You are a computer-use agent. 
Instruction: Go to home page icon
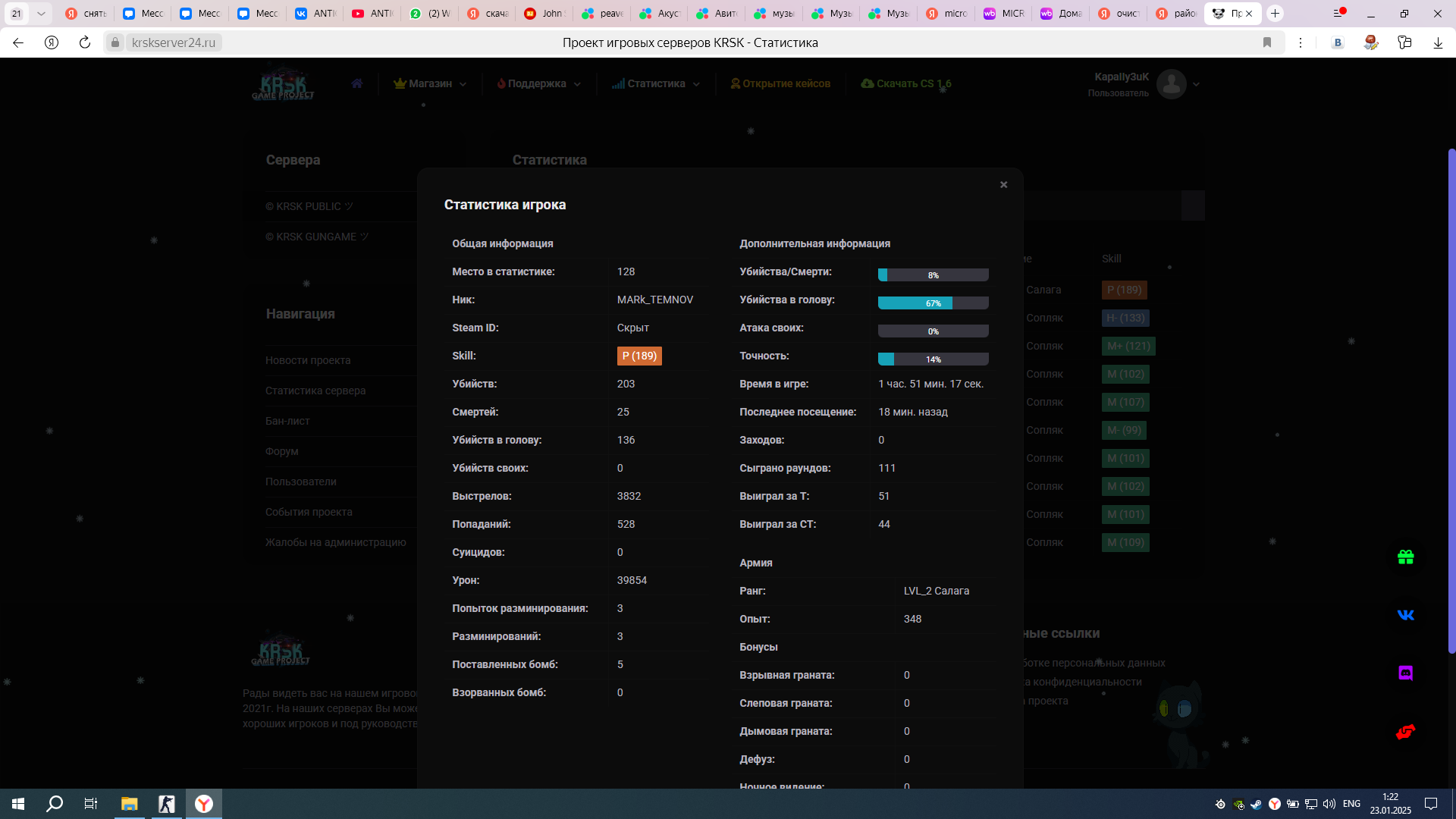tap(357, 83)
